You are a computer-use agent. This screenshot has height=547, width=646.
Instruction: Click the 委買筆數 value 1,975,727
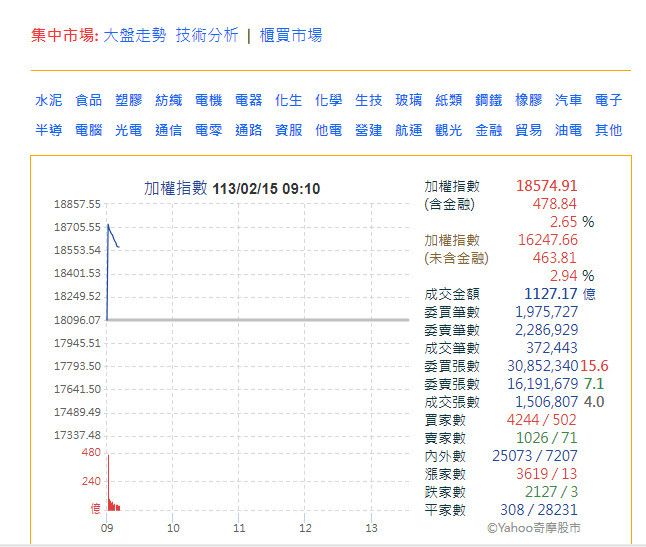(x=547, y=312)
